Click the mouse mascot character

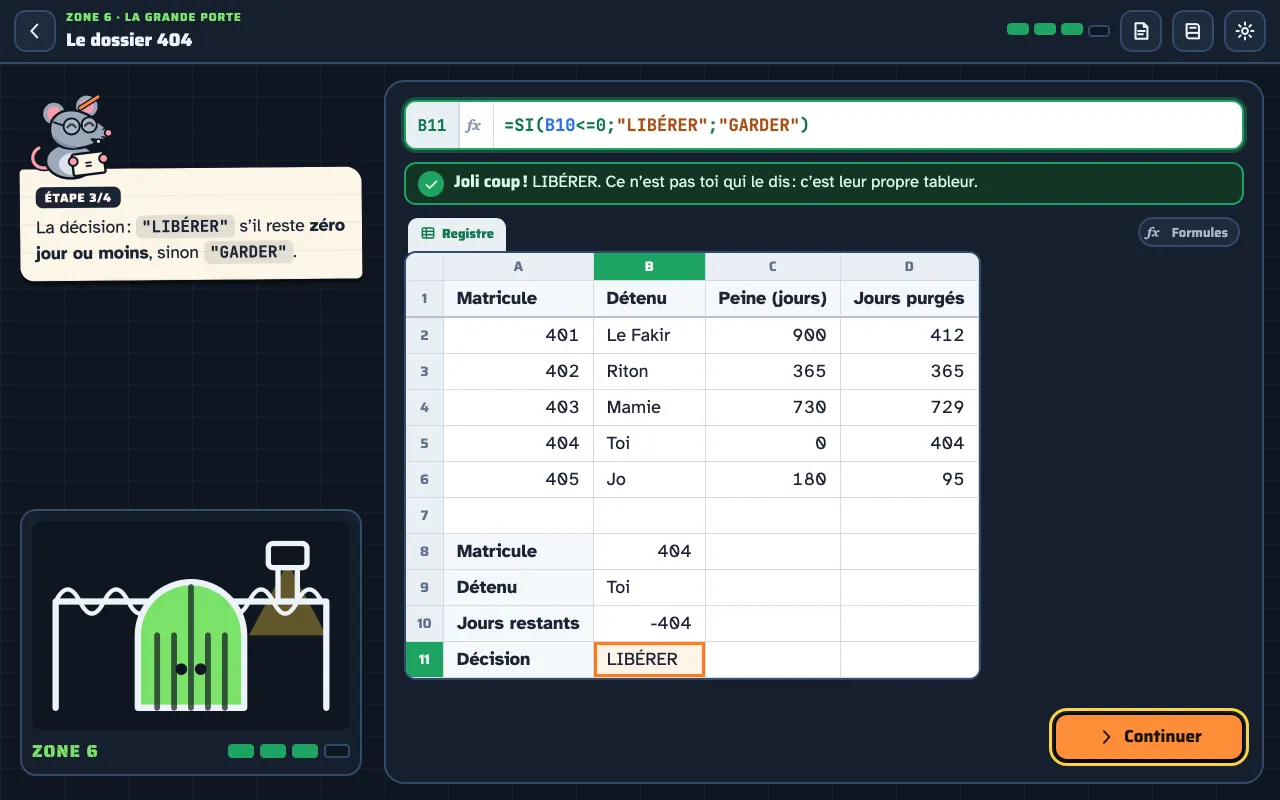(70, 136)
